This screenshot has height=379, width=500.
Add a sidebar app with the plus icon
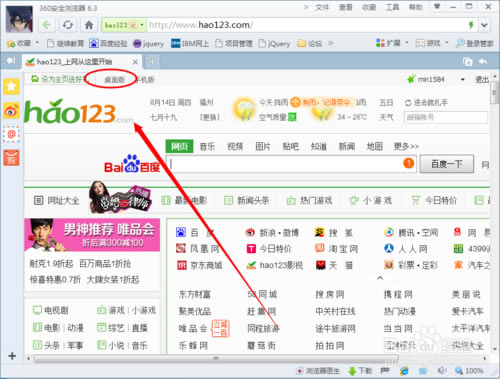pos(12,356)
